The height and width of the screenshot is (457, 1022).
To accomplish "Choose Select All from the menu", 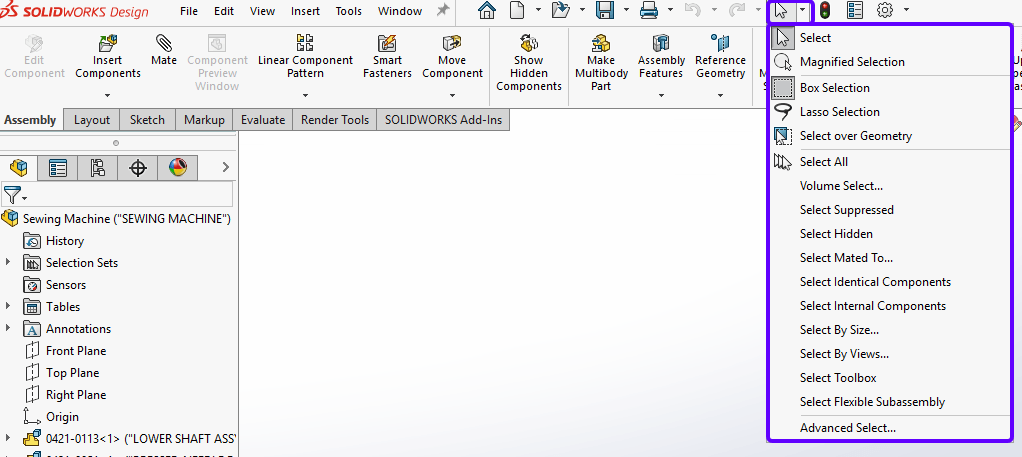I will 890,162.
